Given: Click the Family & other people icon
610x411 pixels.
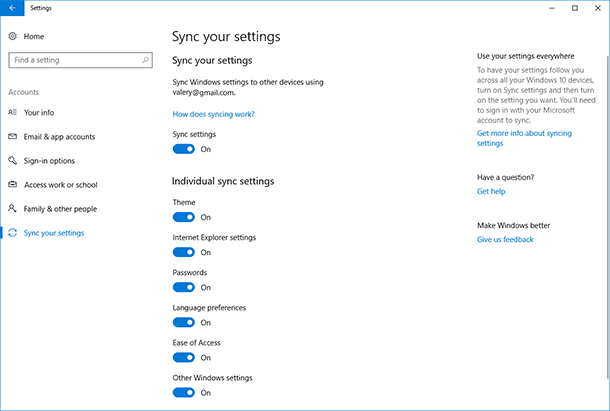Looking at the screenshot, I should (12, 208).
